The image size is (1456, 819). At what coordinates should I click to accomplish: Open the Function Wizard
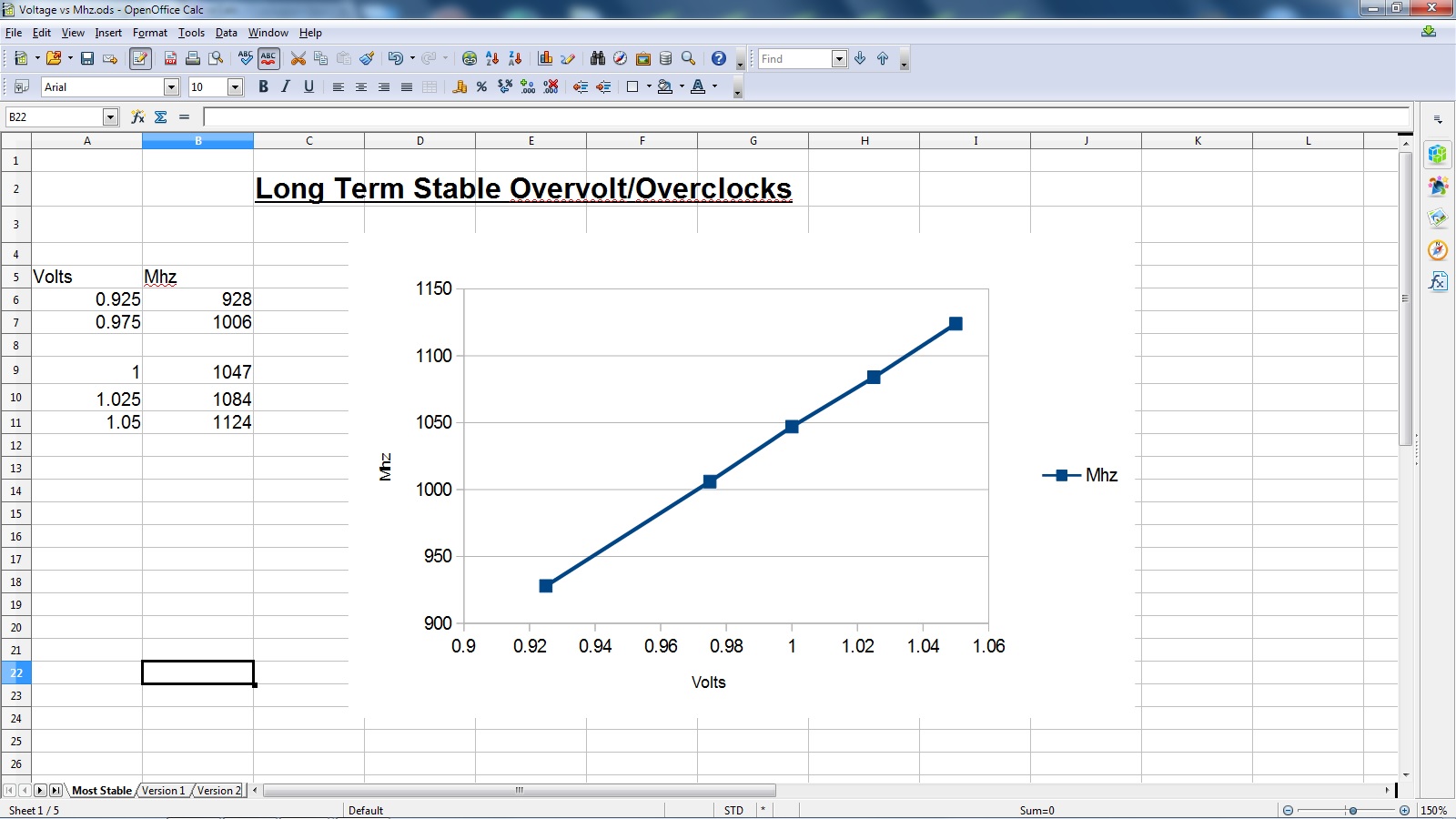click(x=137, y=116)
